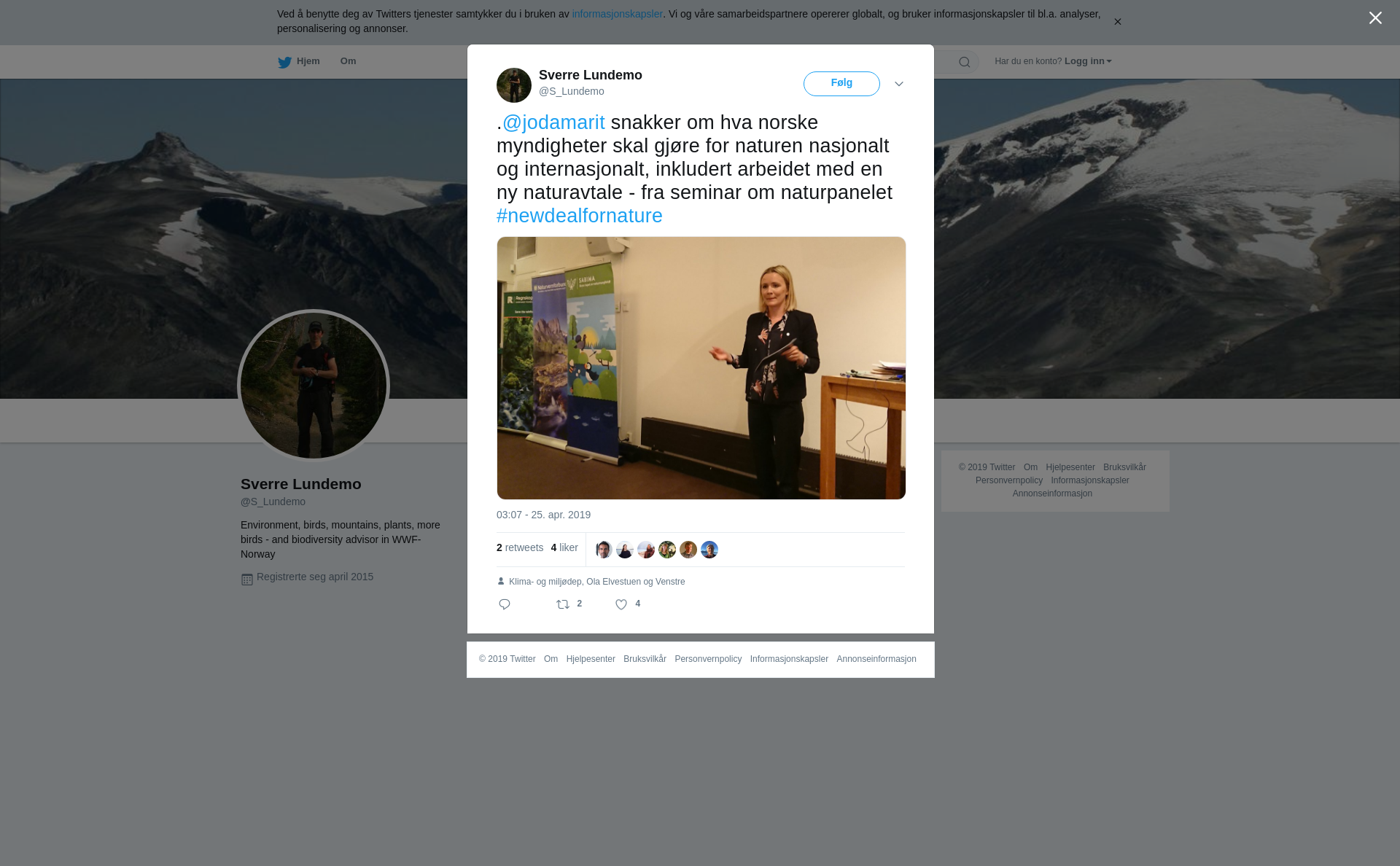Open the Logg inn dropdown

click(1088, 61)
